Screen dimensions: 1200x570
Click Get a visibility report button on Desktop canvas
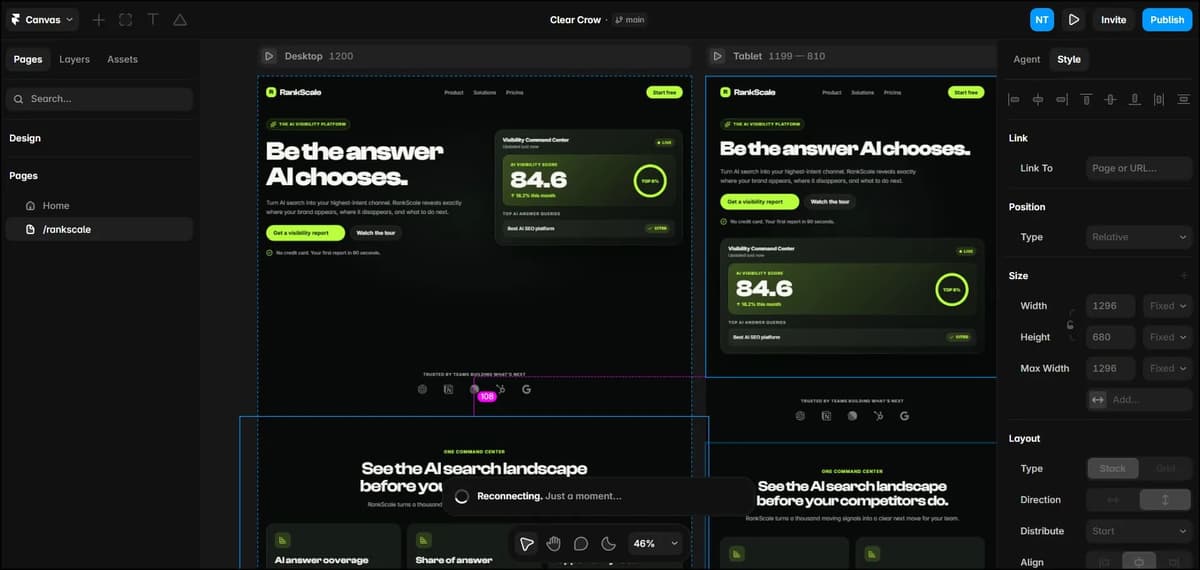coord(306,232)
